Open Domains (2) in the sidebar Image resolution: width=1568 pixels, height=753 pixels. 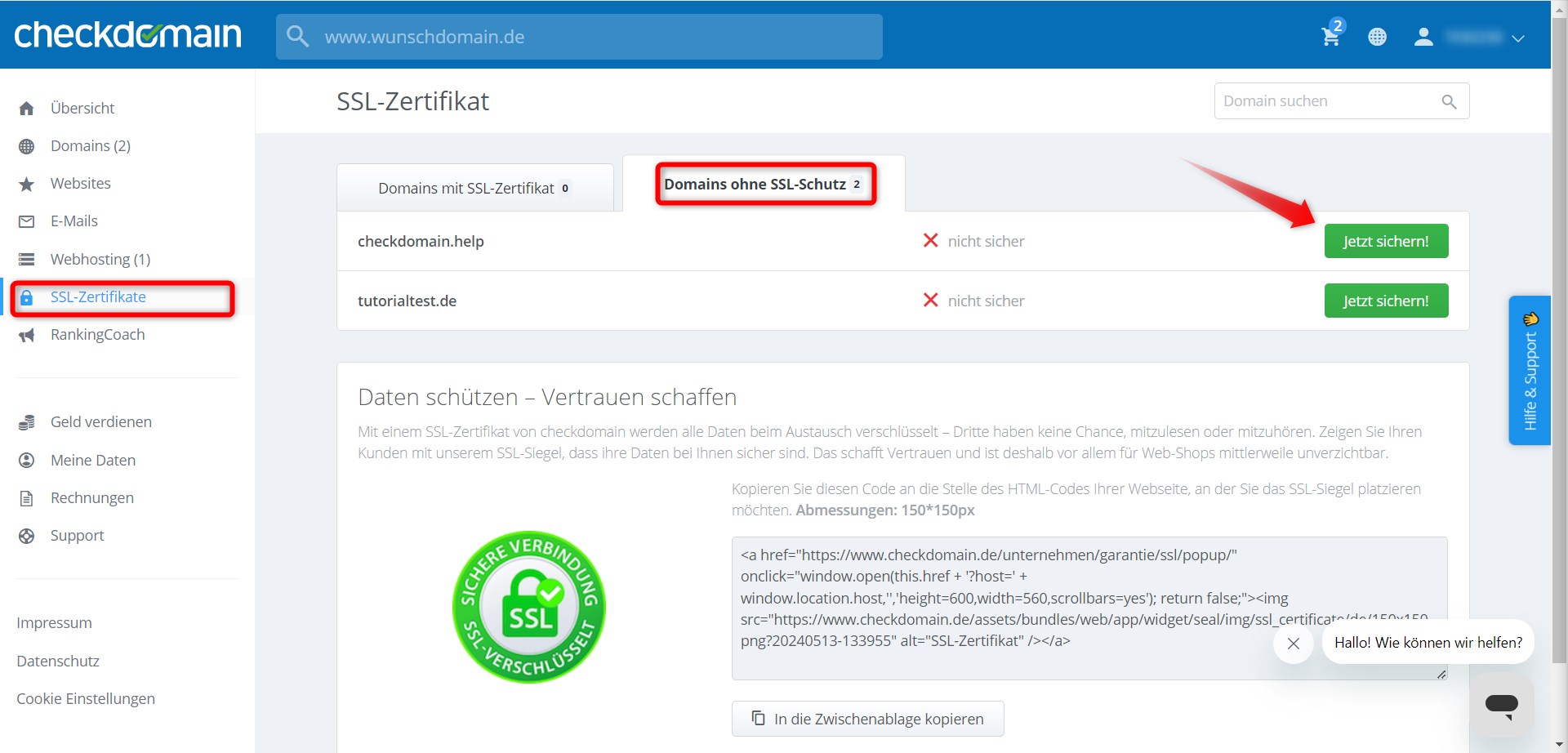point(91,145)
